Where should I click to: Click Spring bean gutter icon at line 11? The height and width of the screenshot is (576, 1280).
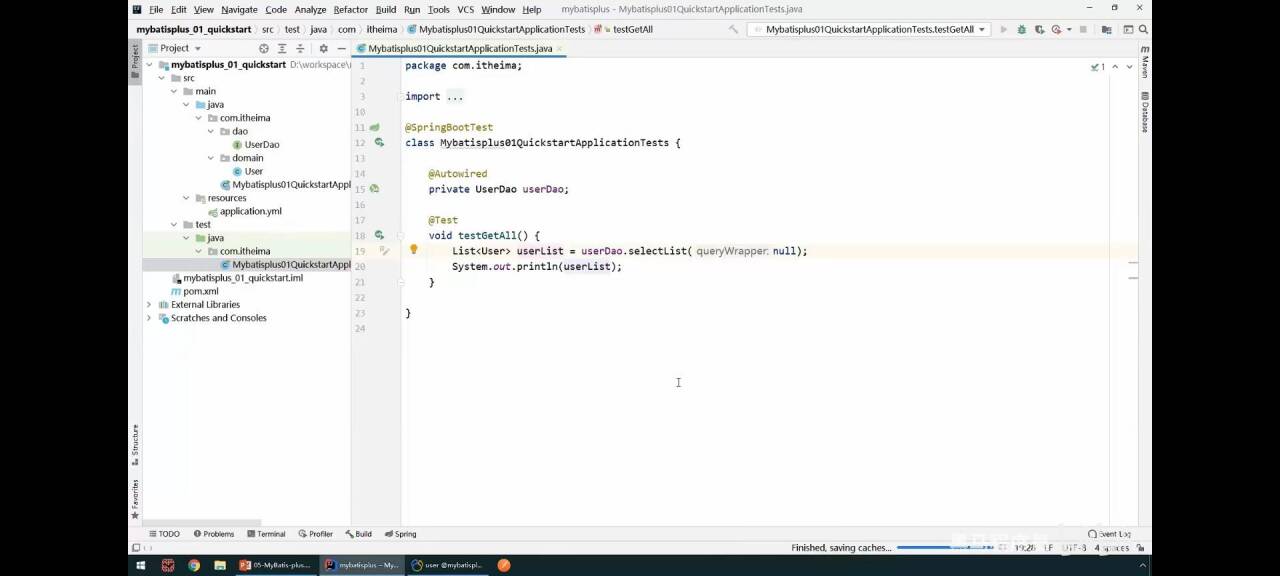(x=374, y=127)
